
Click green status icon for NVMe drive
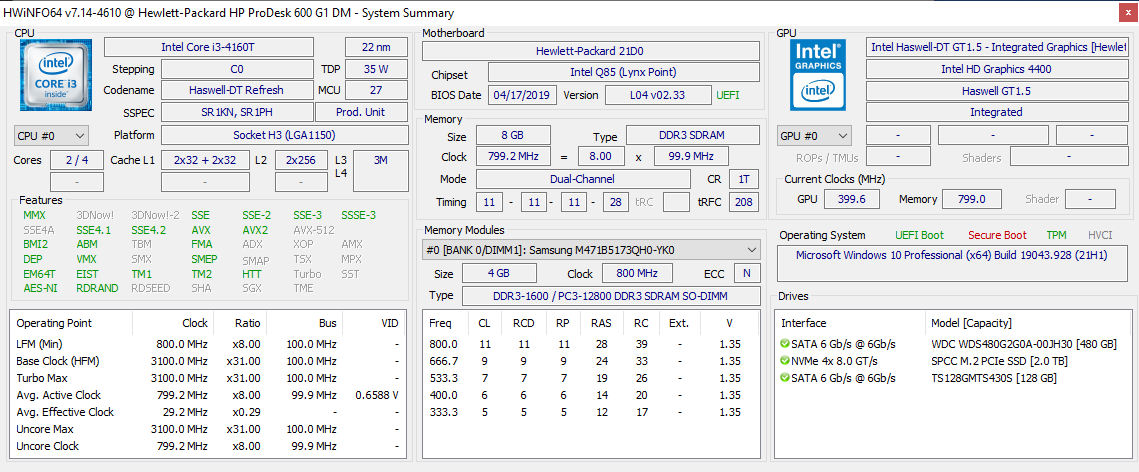click(785, 361)
